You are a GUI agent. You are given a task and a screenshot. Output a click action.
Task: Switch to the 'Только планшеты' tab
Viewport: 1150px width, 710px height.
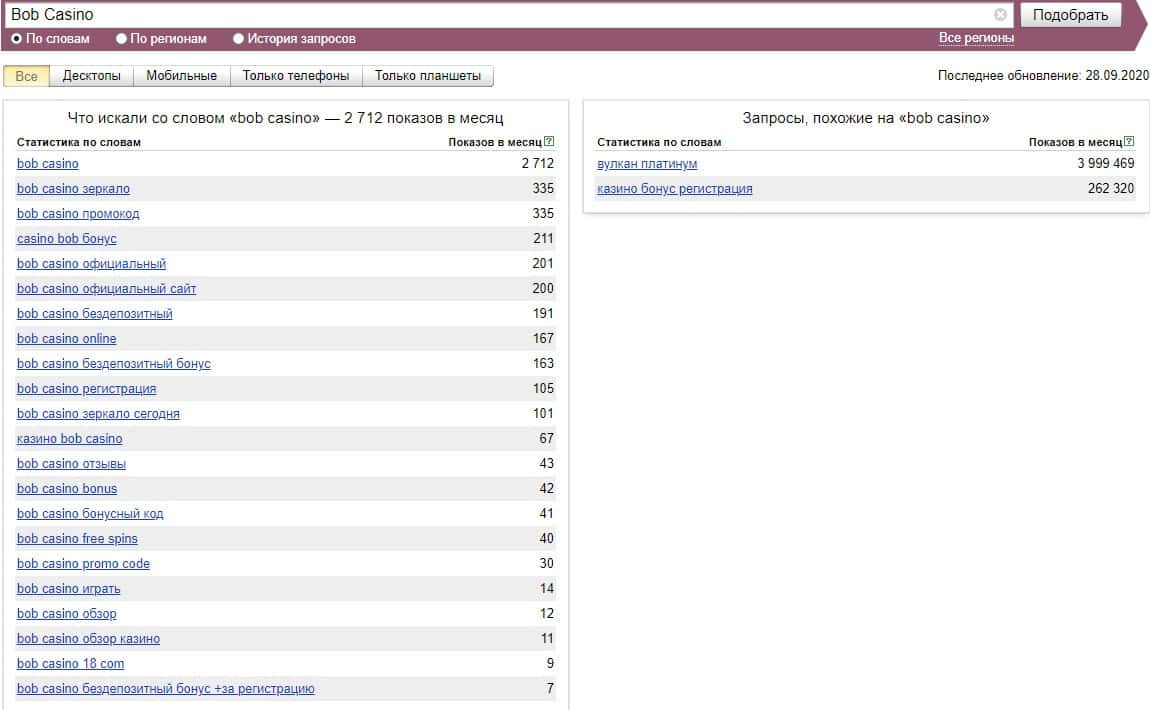coord(427,76)
